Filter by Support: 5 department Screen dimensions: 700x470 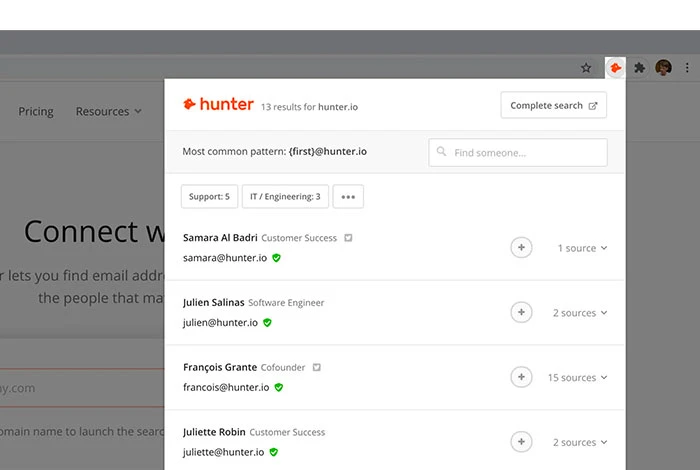[x=209, y=196]
